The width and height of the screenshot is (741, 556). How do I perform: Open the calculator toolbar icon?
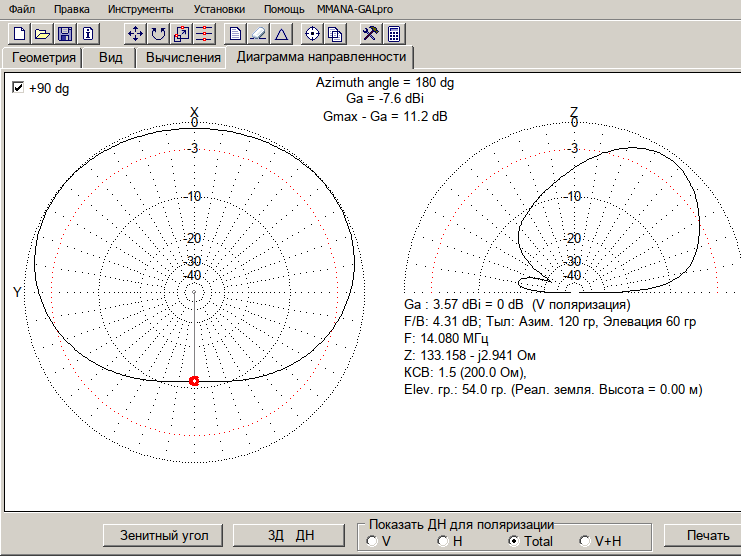click(394, 33)
